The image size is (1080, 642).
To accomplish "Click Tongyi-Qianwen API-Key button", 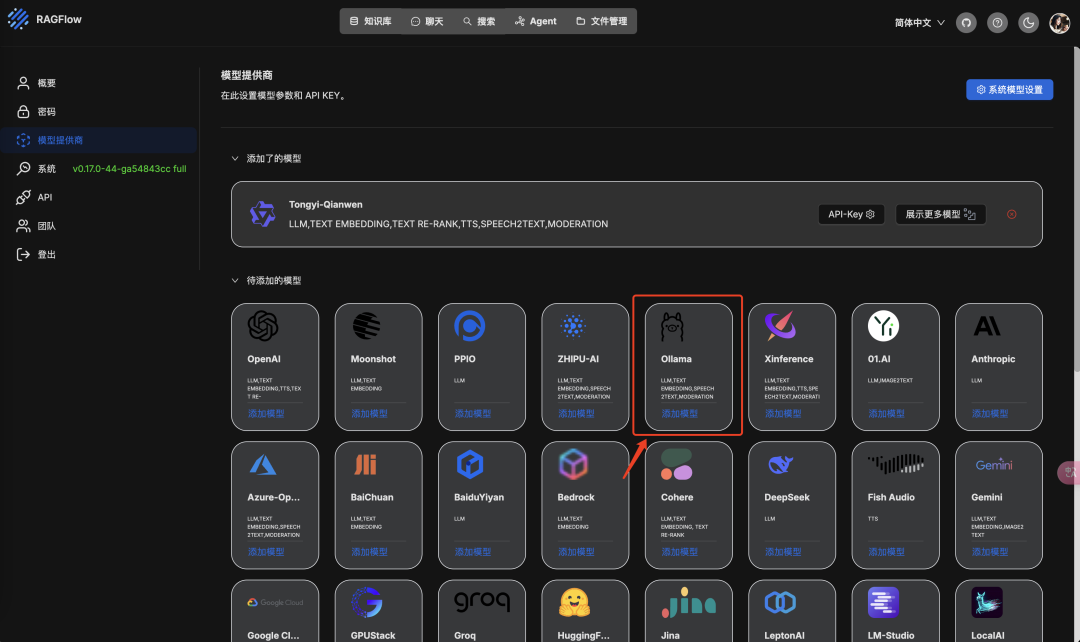I will click(851, 214).
